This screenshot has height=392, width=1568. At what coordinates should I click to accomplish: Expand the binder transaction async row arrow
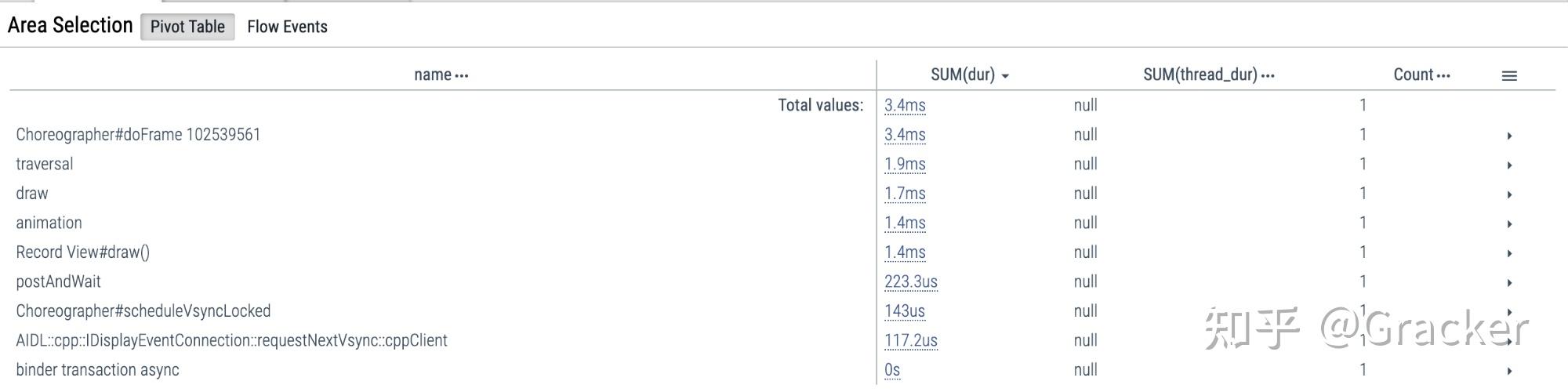(x=1509, y=371)
